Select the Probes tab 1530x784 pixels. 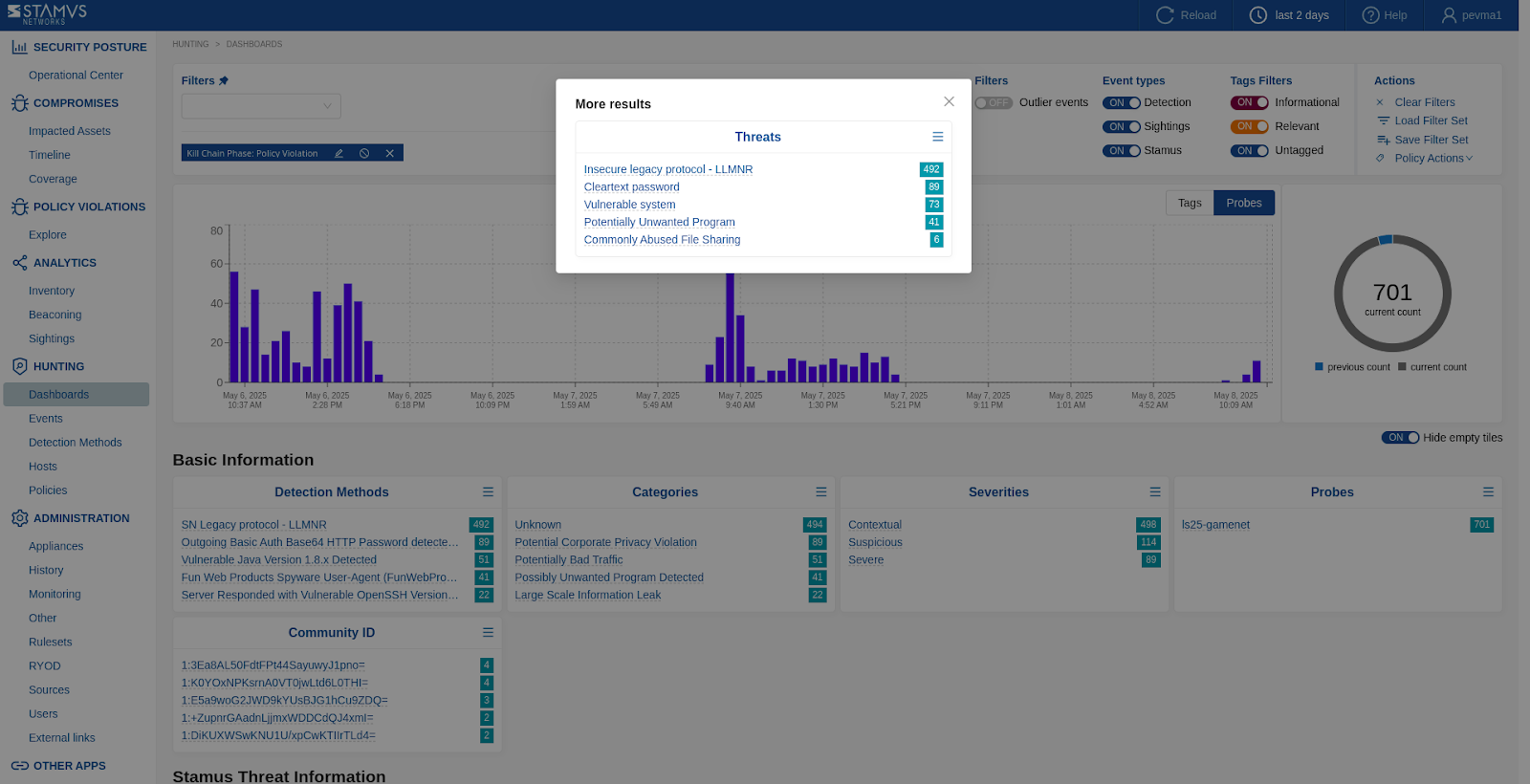[x=1243, y=203]
